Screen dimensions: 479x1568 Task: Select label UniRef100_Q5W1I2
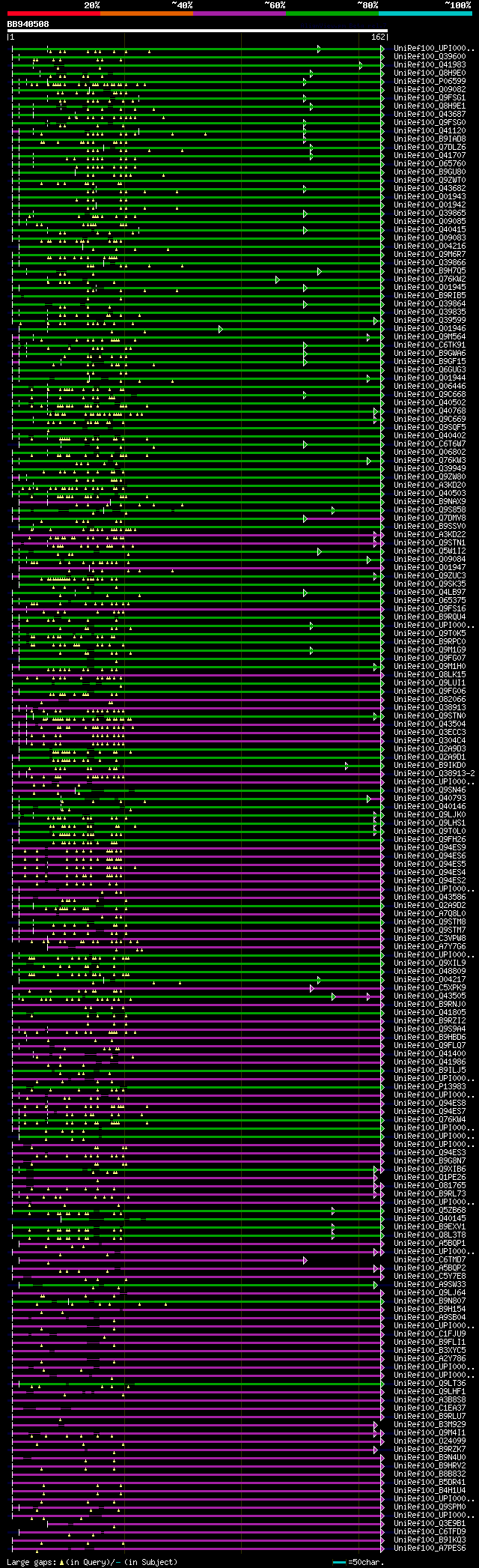click(x=430, y=551)
